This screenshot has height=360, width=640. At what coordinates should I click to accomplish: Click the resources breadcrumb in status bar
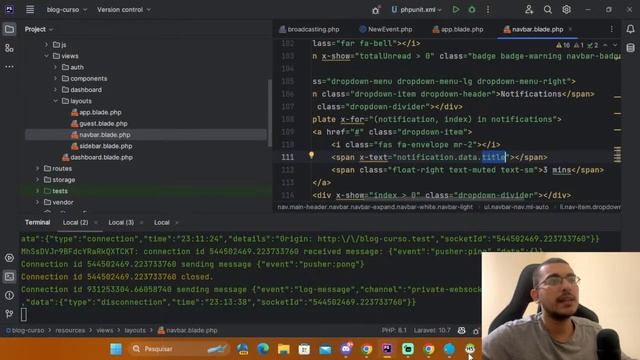tap(70, 330)
